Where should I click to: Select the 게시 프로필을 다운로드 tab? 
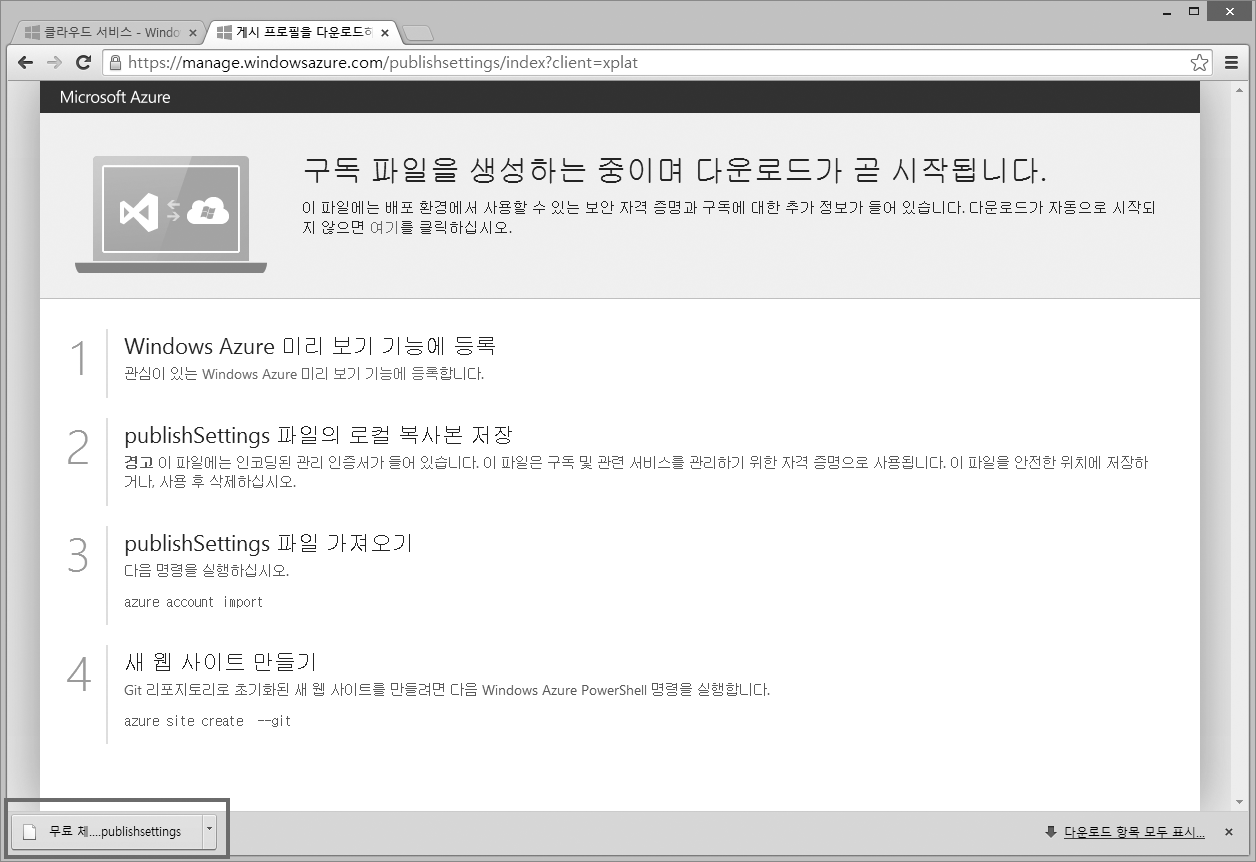295,32
